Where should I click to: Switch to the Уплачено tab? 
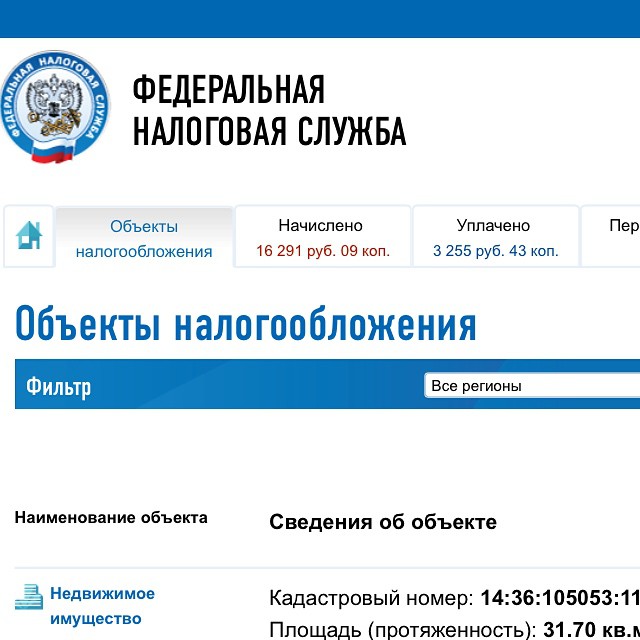(x=496, y=237)
